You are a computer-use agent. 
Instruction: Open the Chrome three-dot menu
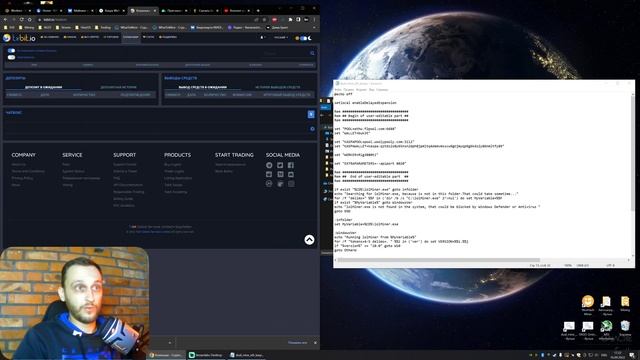coord(314,19)
